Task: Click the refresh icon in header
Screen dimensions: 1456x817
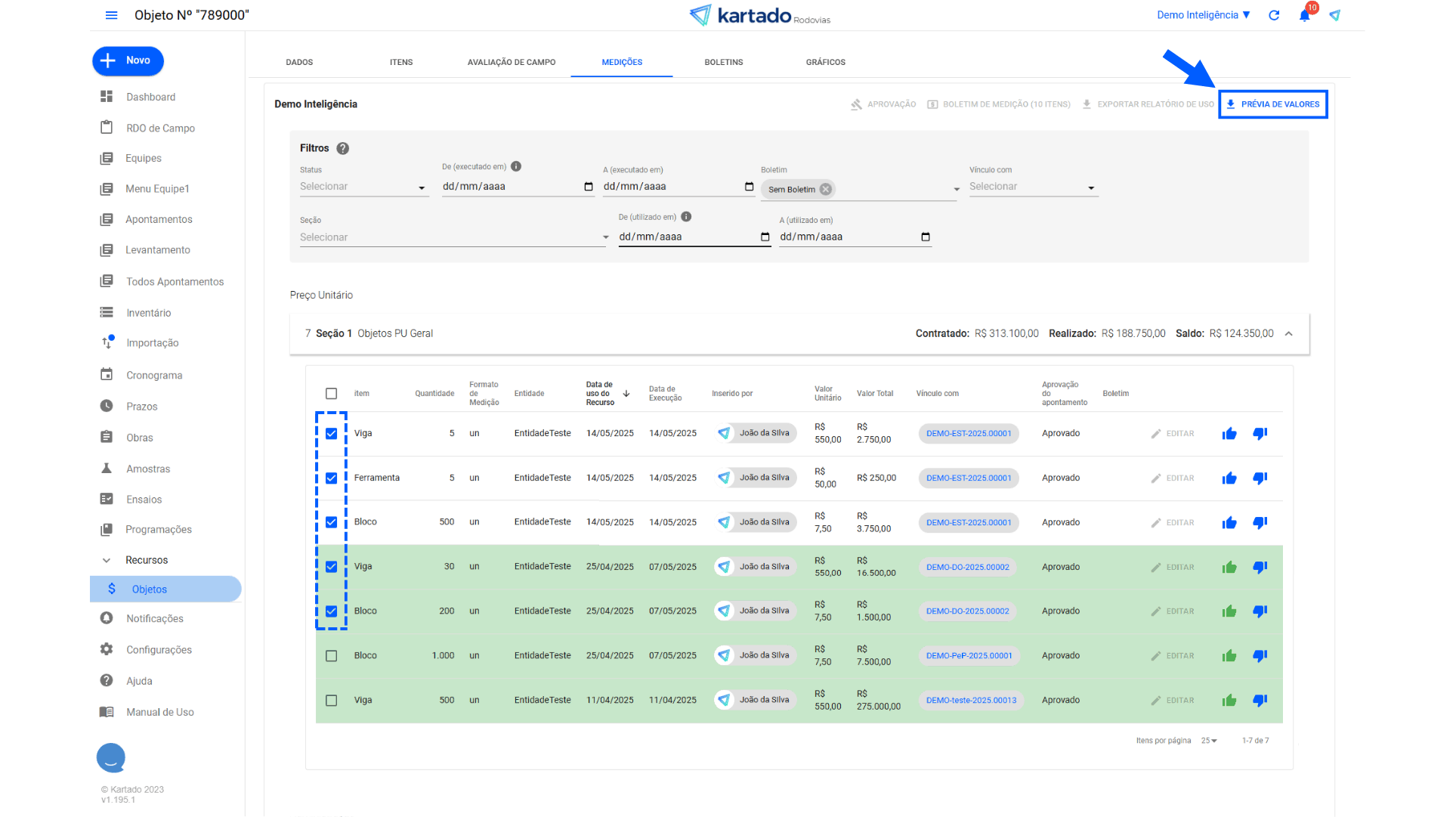Action: click(1274, 15)
